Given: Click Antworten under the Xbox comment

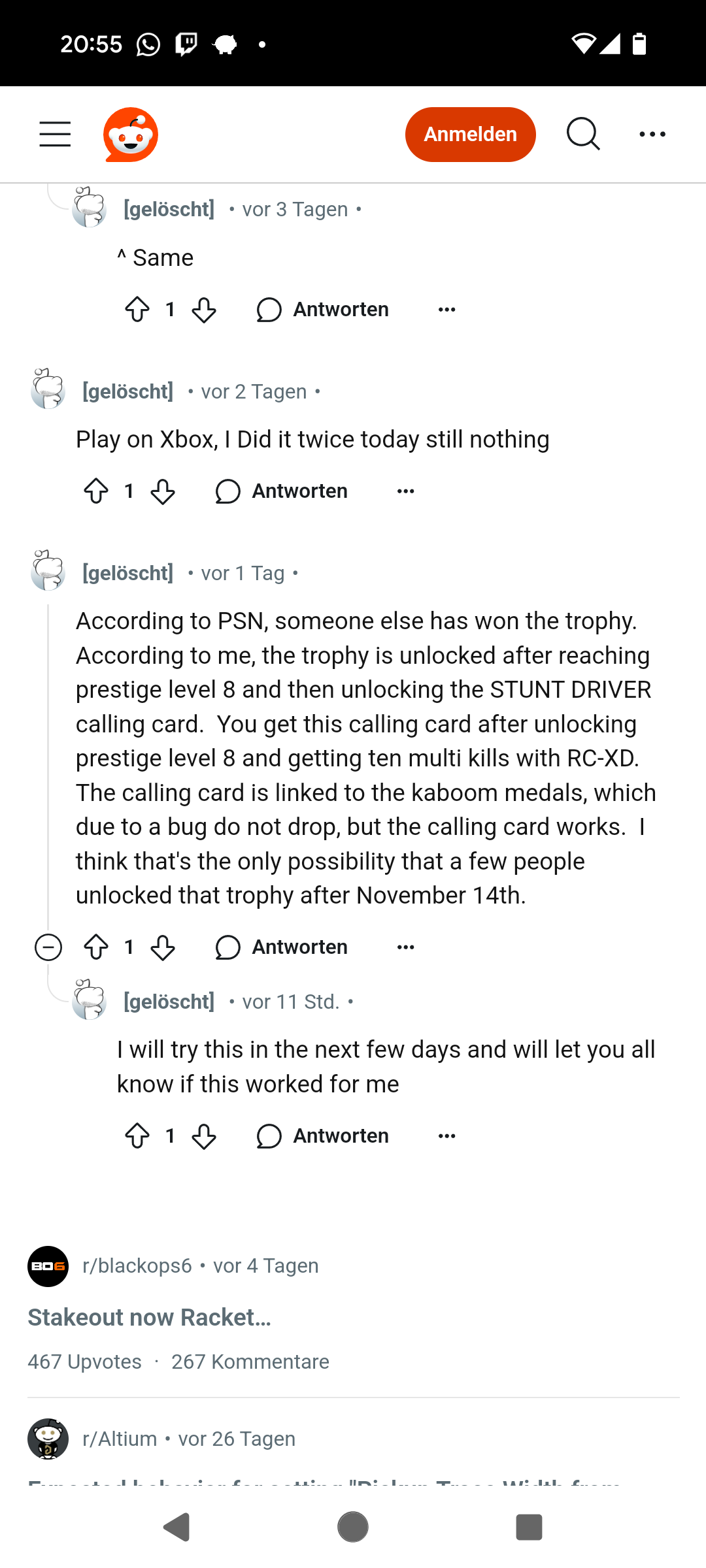Looking at the screenshot, I should coord(282,491).
